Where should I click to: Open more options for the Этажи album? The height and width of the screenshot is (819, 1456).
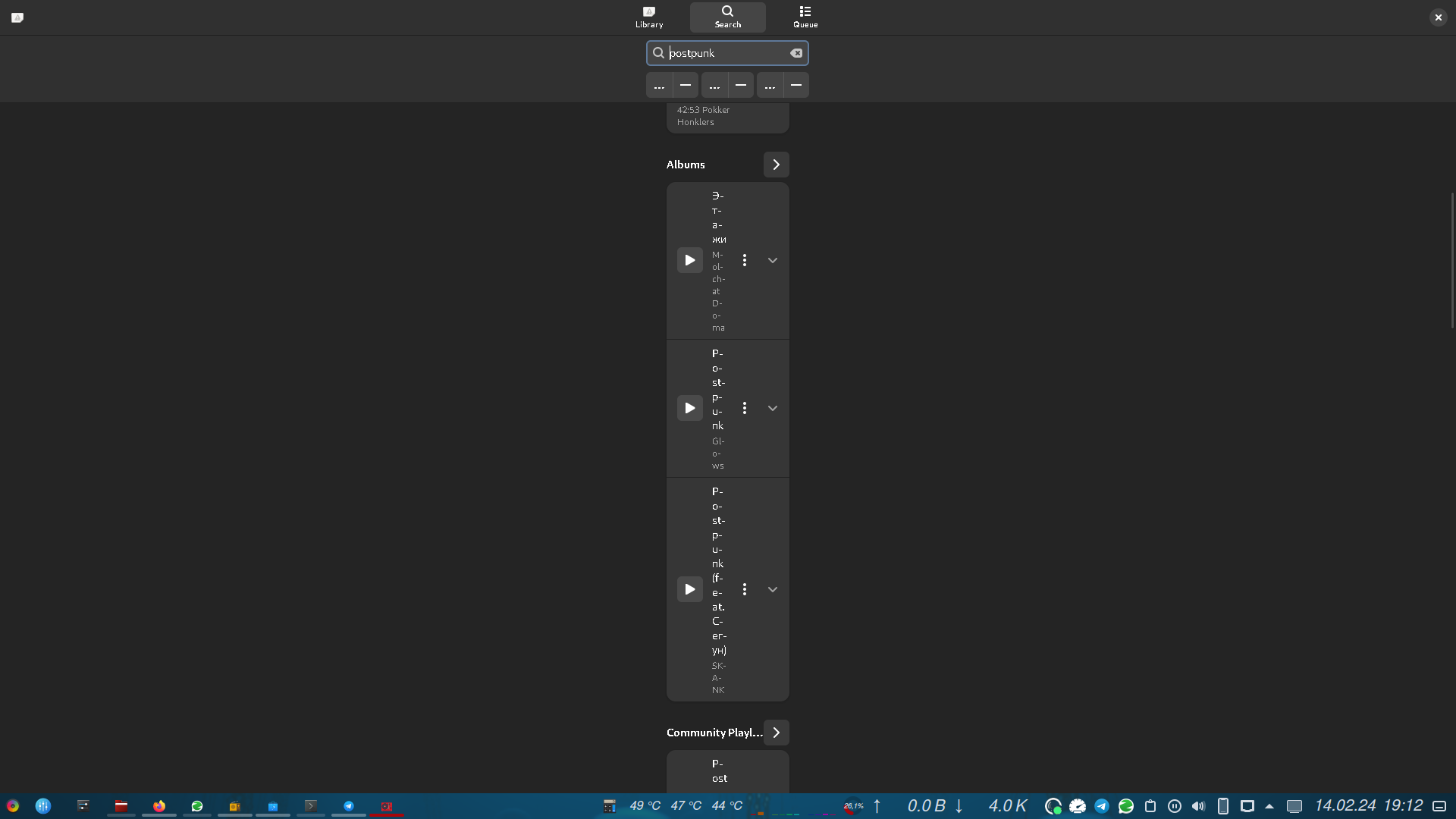745,260
